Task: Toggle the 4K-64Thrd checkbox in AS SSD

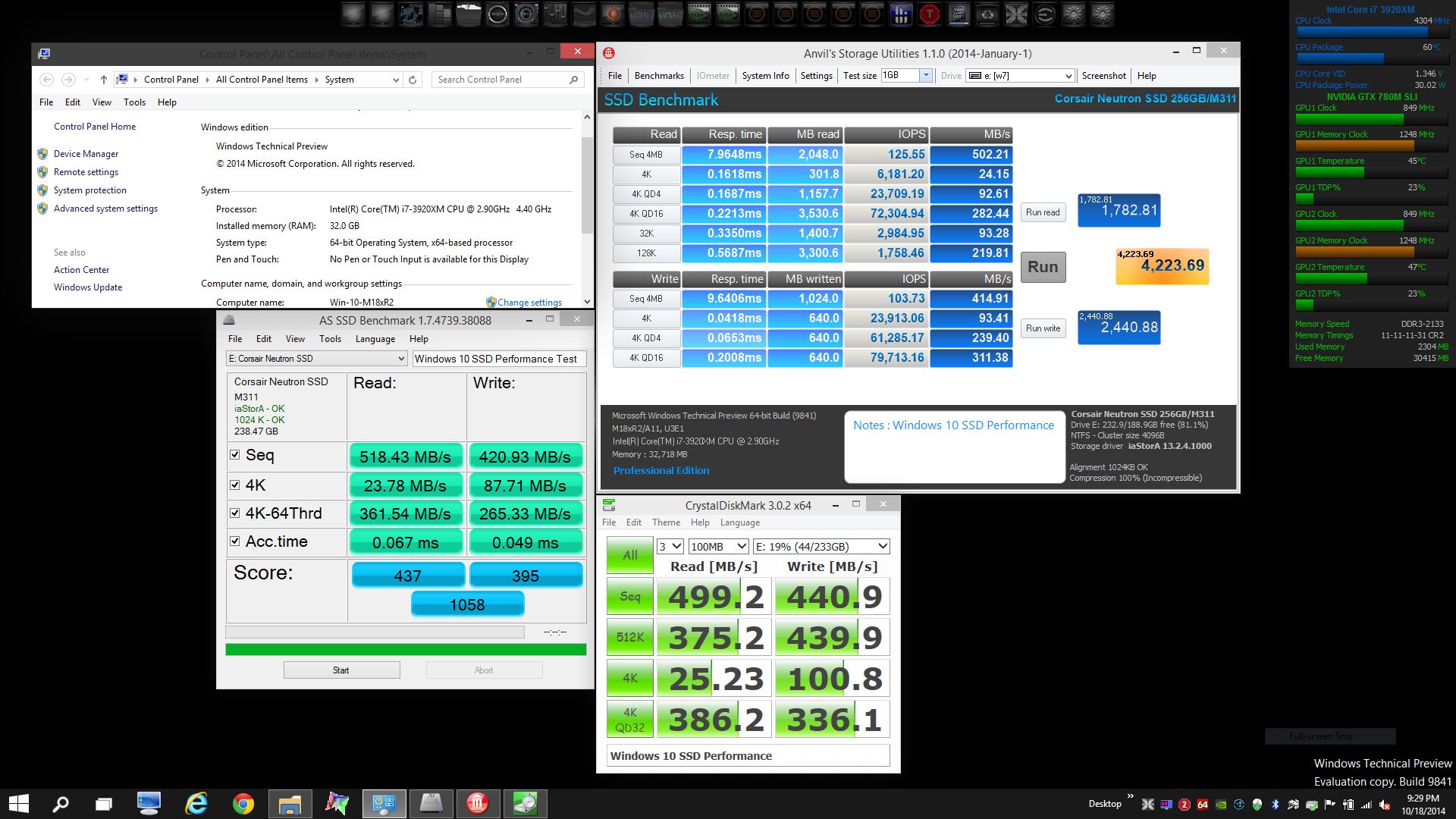Action: [235, 513]
